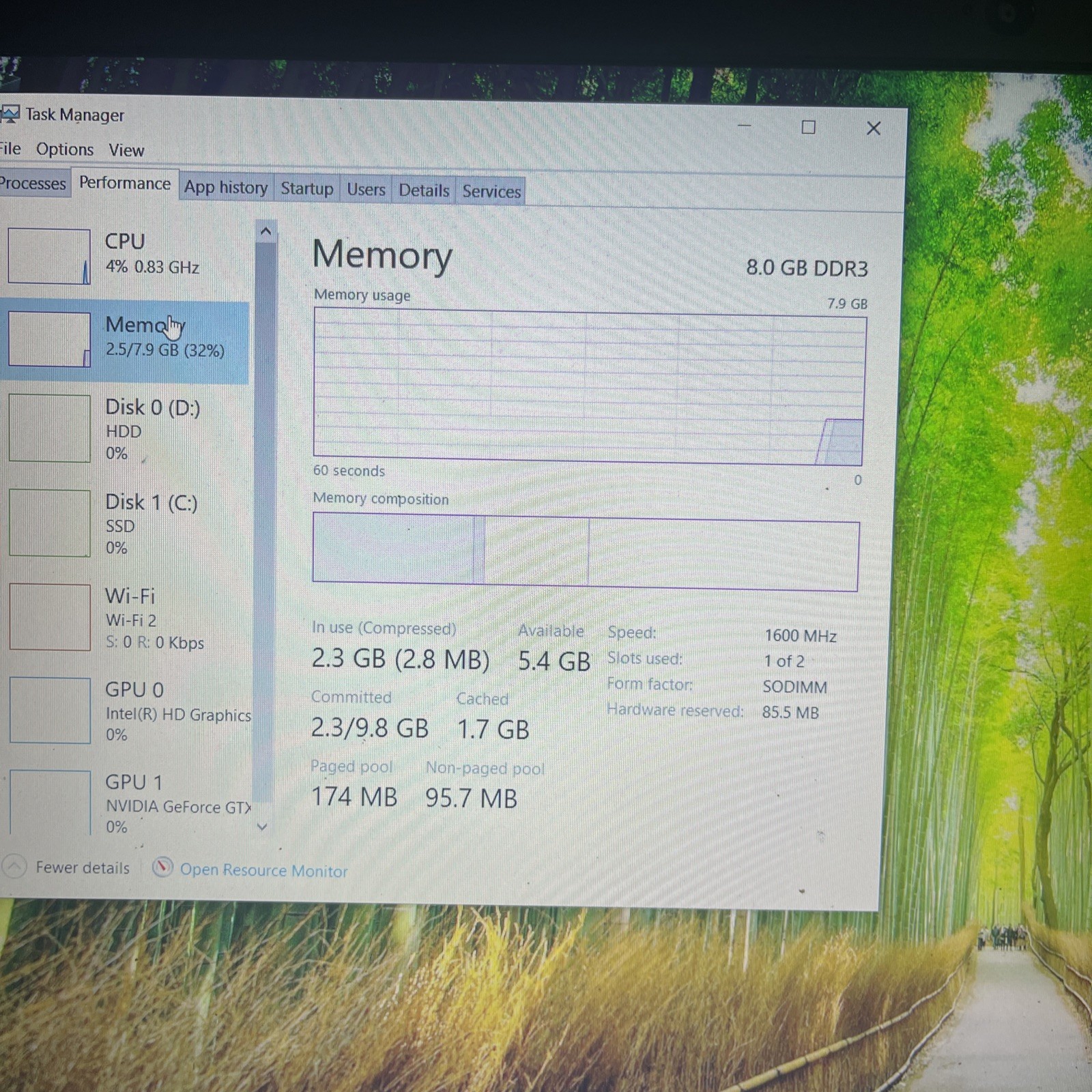Close the Task Manager window
1092x1092 pixels.
tap(873, 128)
